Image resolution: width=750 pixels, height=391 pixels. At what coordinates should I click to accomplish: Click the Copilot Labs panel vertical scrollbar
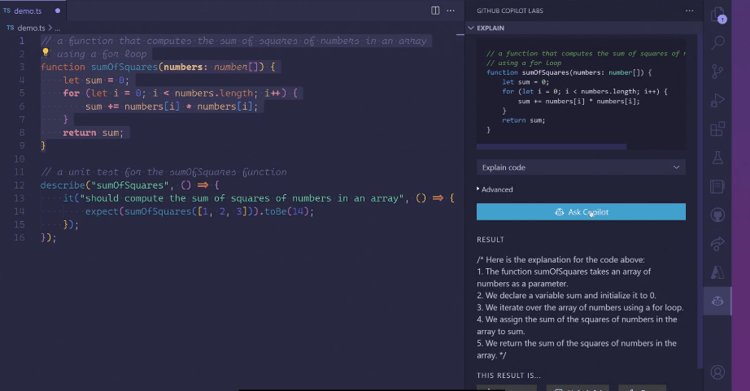[700, 201]
